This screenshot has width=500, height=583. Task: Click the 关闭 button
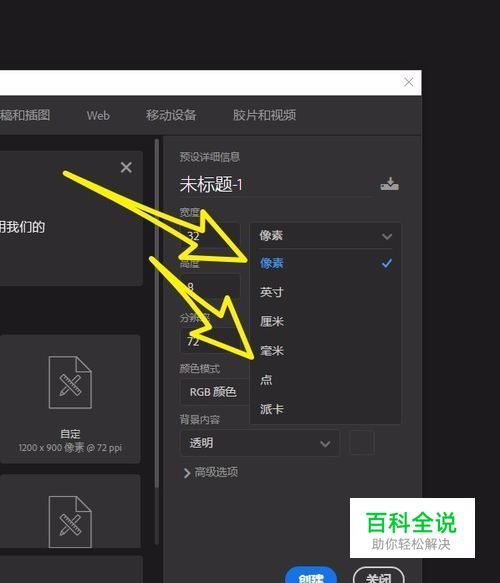click(378, 576)
